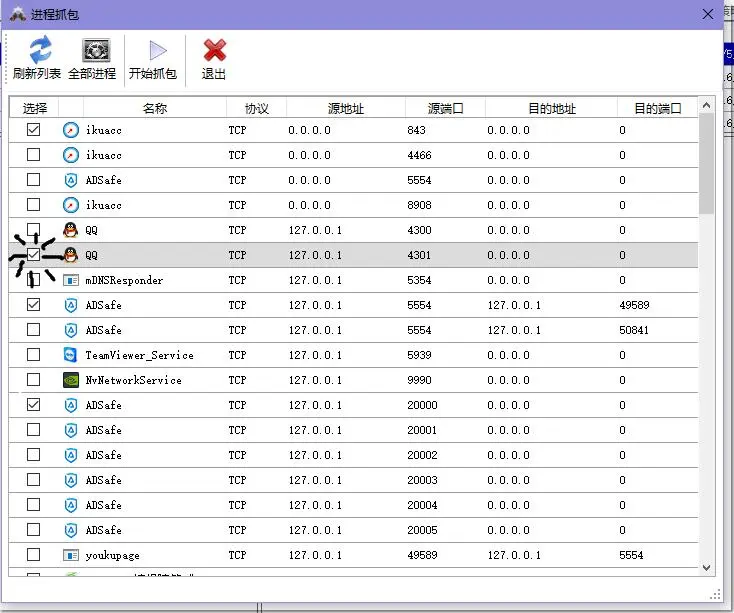This screenshot has width=734, height=613.
Task: Click the youkupage process icon
Action: pyautogui.click(x=70, y=555)
